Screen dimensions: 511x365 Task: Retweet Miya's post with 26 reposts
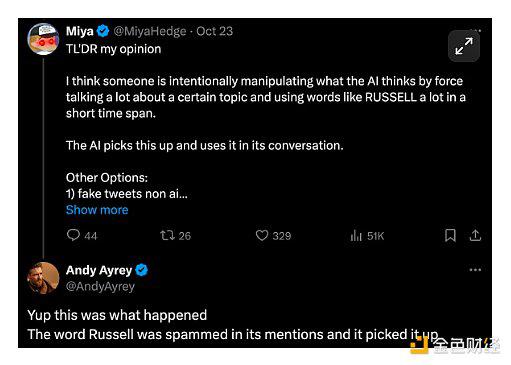167,235
